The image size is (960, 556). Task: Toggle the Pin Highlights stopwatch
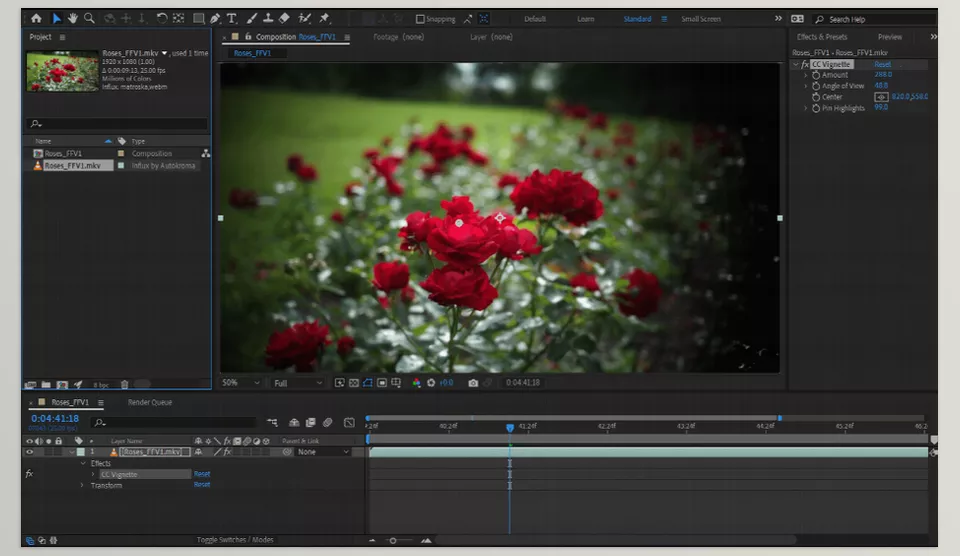click(x=816, y=108)
